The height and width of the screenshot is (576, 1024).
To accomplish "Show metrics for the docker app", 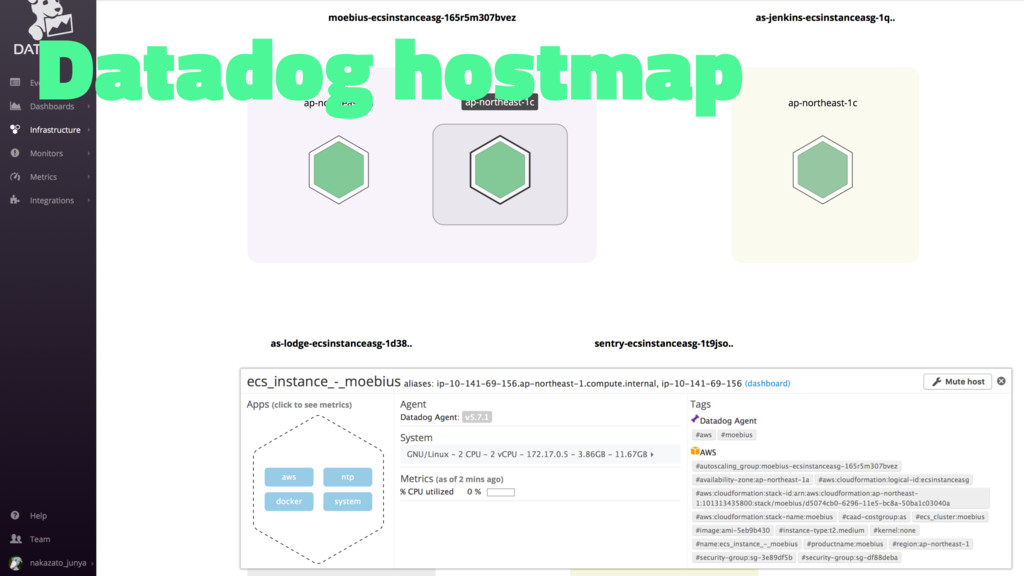I will click(x=289, y=501).
